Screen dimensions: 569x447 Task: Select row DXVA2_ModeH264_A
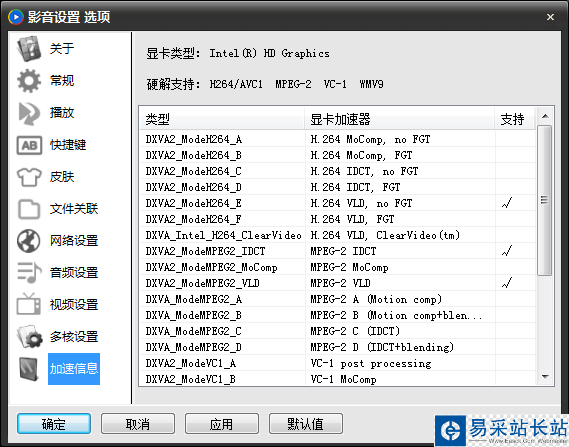337,139
